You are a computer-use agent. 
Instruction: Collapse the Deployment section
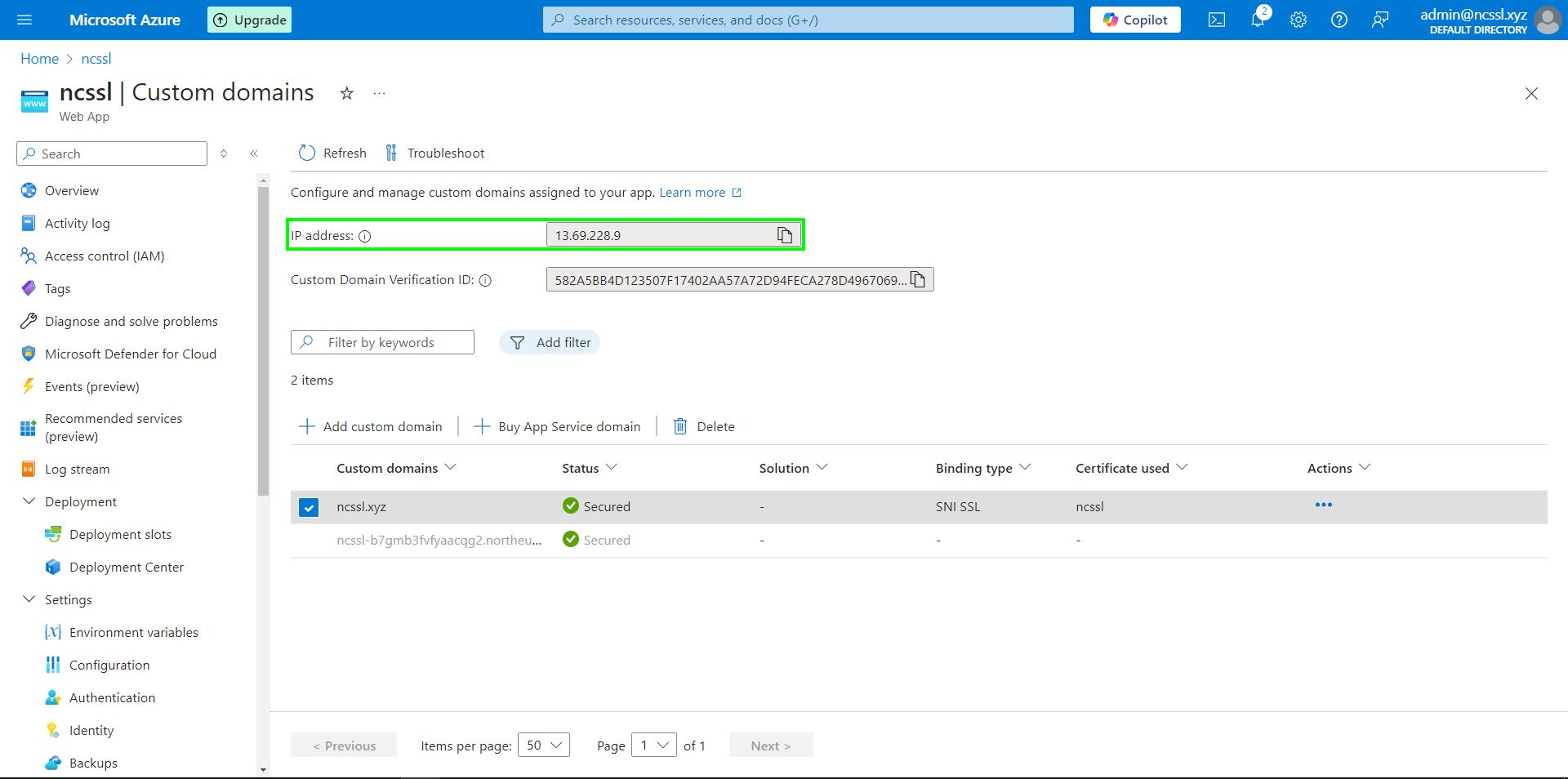[x=29, y=501]
